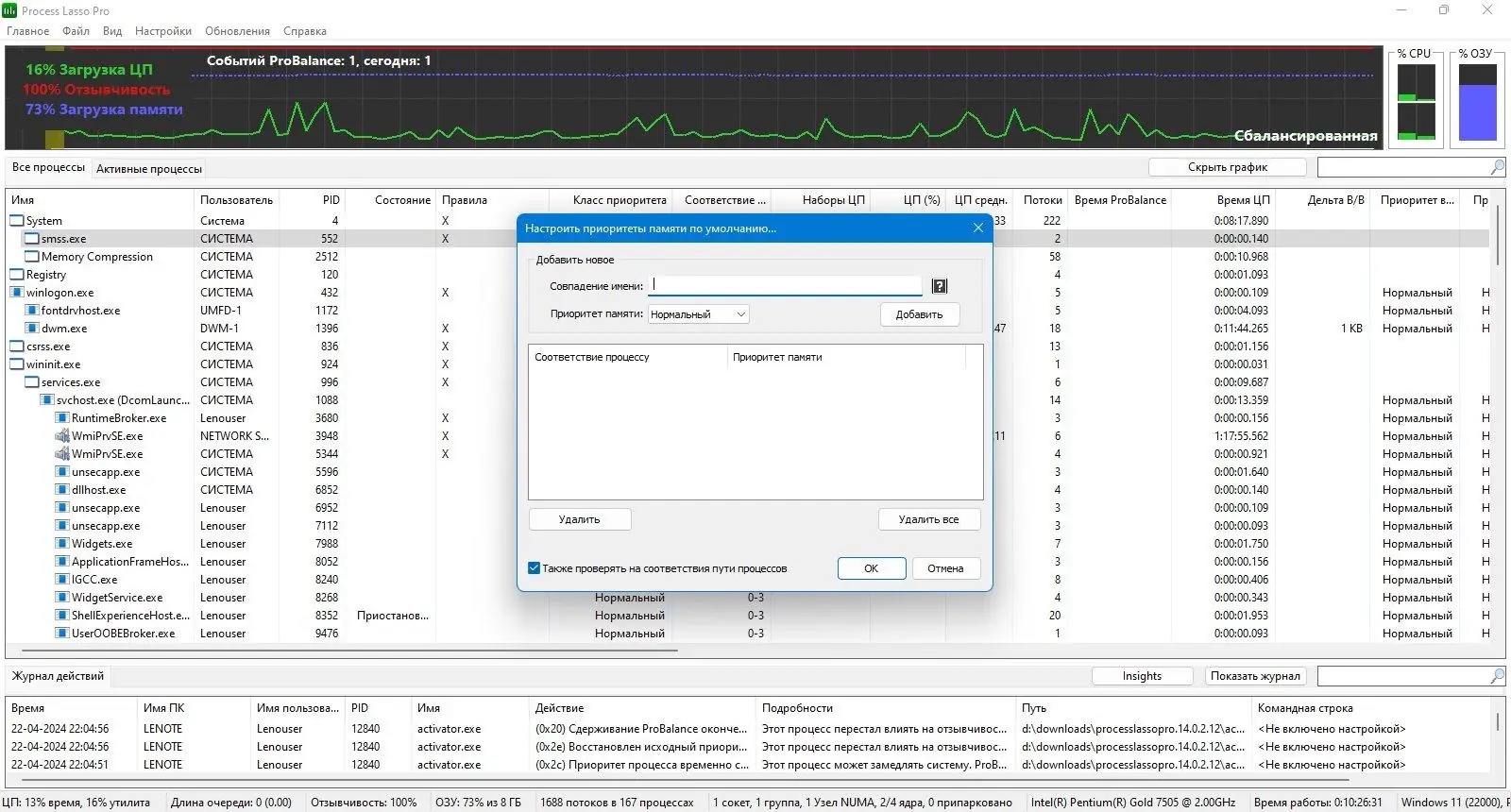Click the 'Сбалансированная' power plan label

click(1305, 136)
